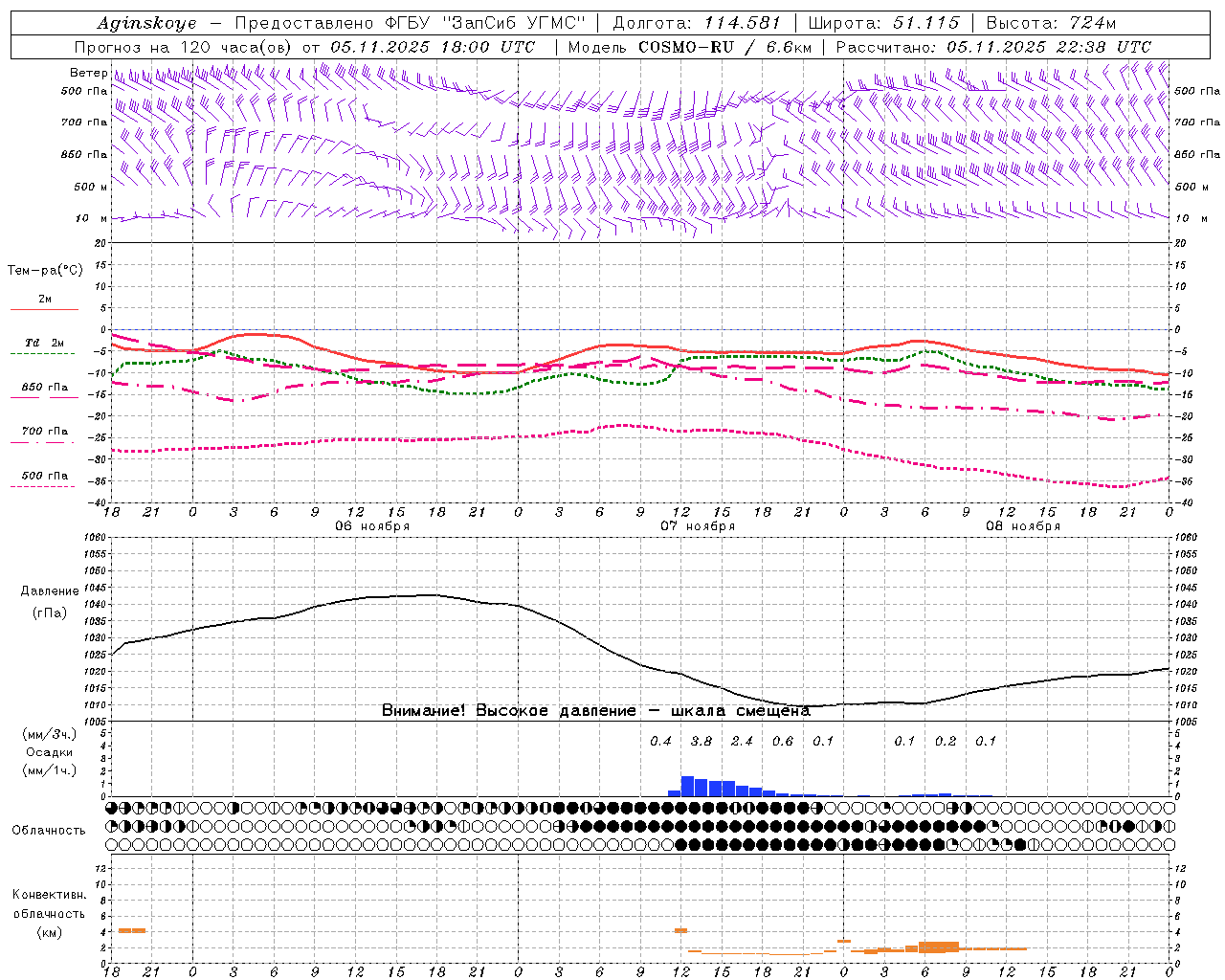Click the "06 ноября" date label
1225x980 pixels.
(372, 526)
